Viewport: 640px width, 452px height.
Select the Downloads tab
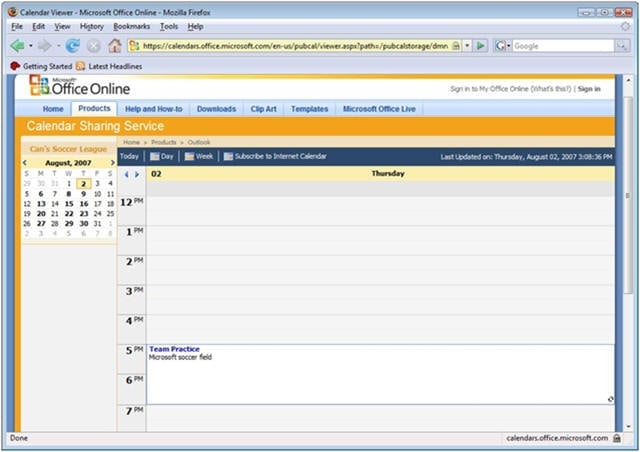[216, 109]
